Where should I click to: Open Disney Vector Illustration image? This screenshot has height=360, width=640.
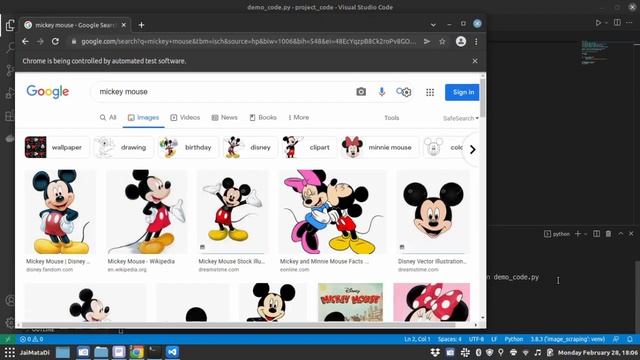click(433, 212)
